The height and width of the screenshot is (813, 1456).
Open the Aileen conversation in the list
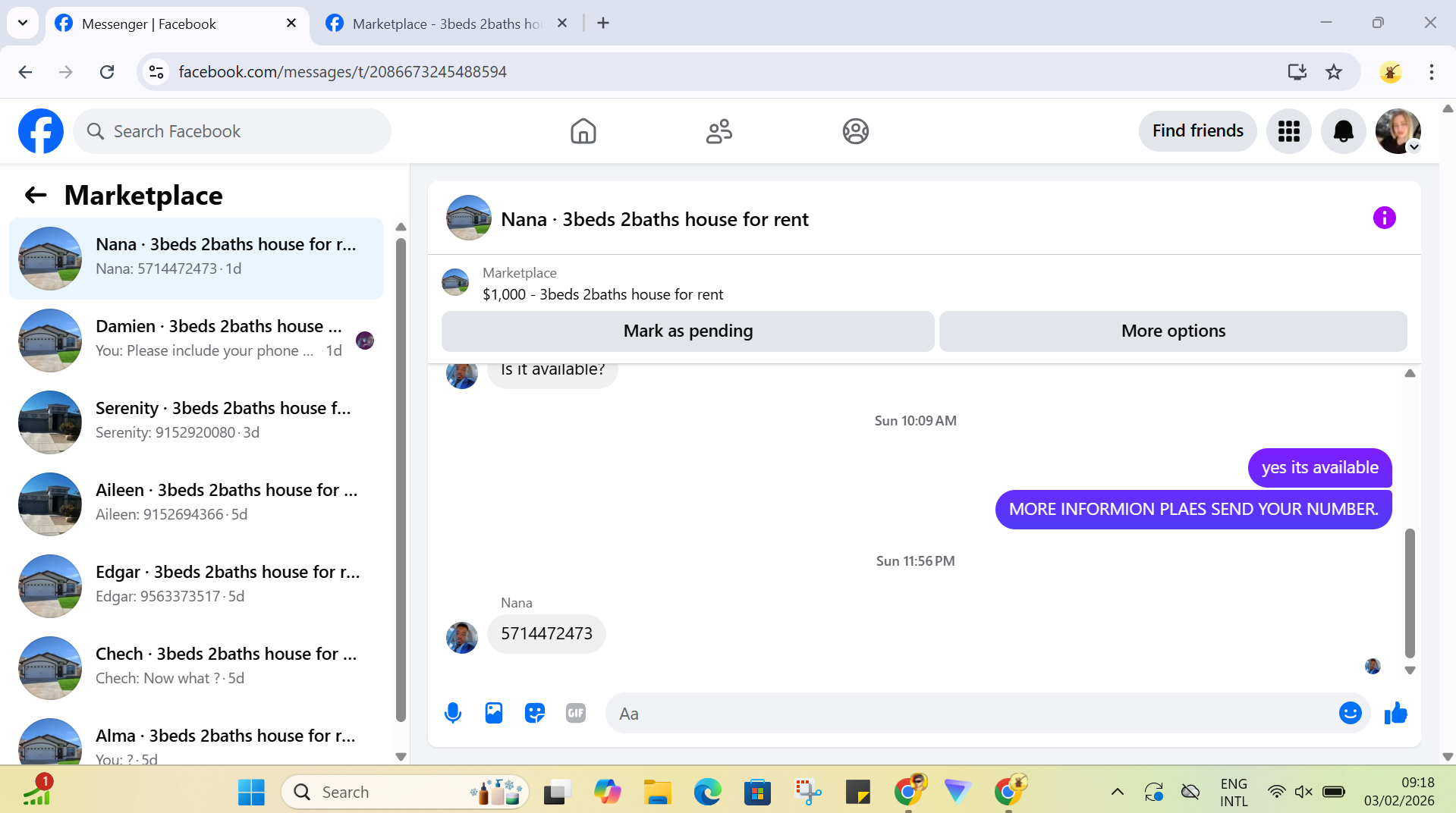pyautogui.click(x=196, y=504)
